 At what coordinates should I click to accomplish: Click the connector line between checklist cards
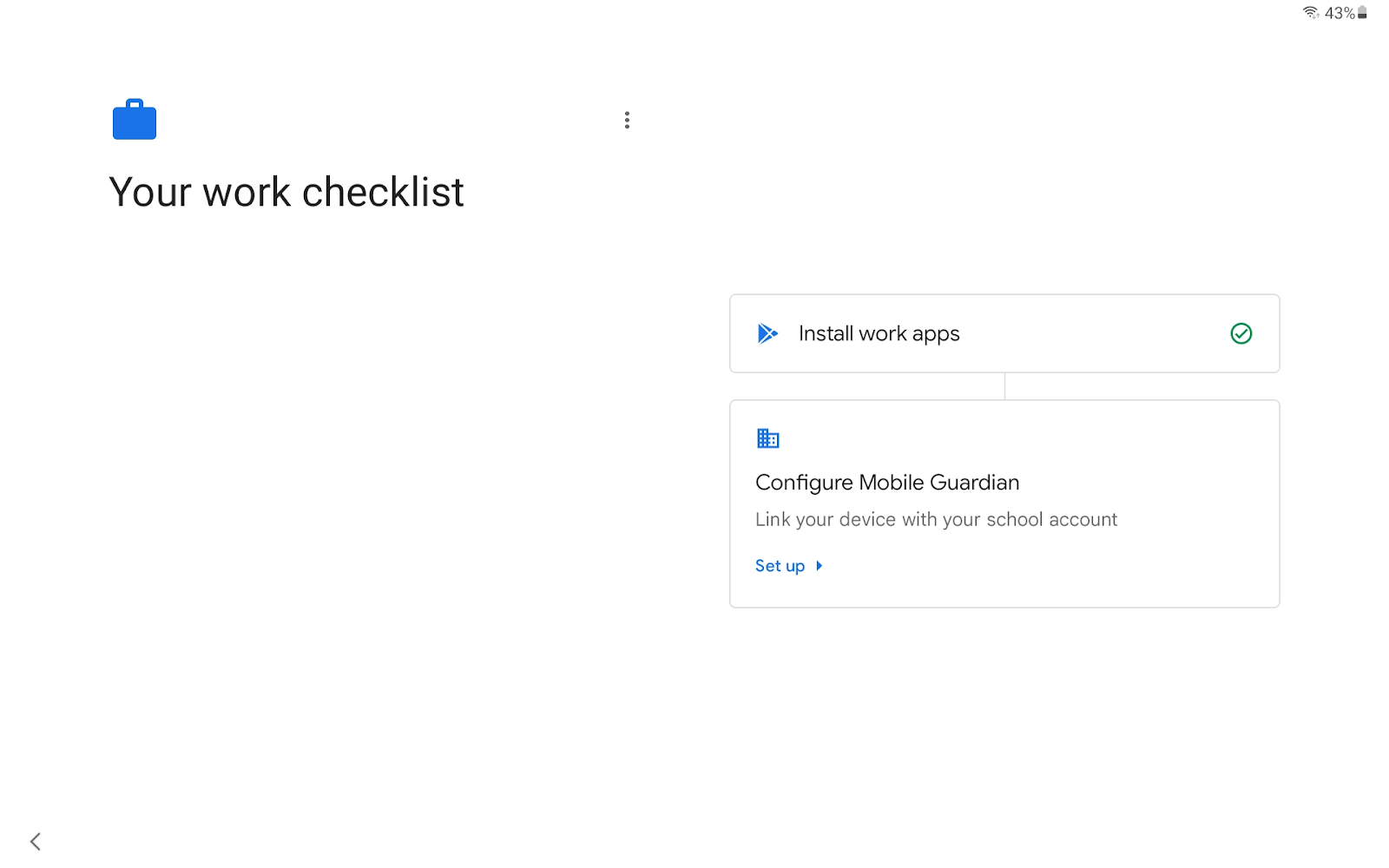(1004, 386)
